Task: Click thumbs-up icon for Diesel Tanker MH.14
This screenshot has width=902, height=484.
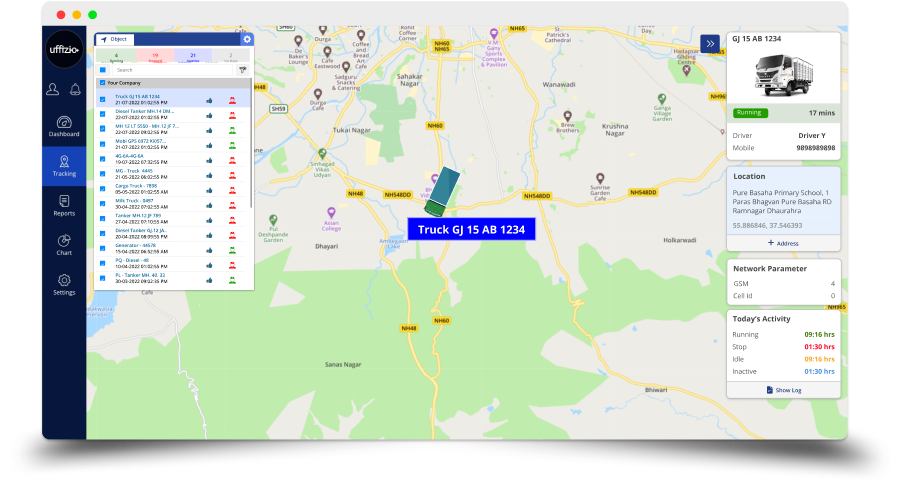Action: point(209,116)
